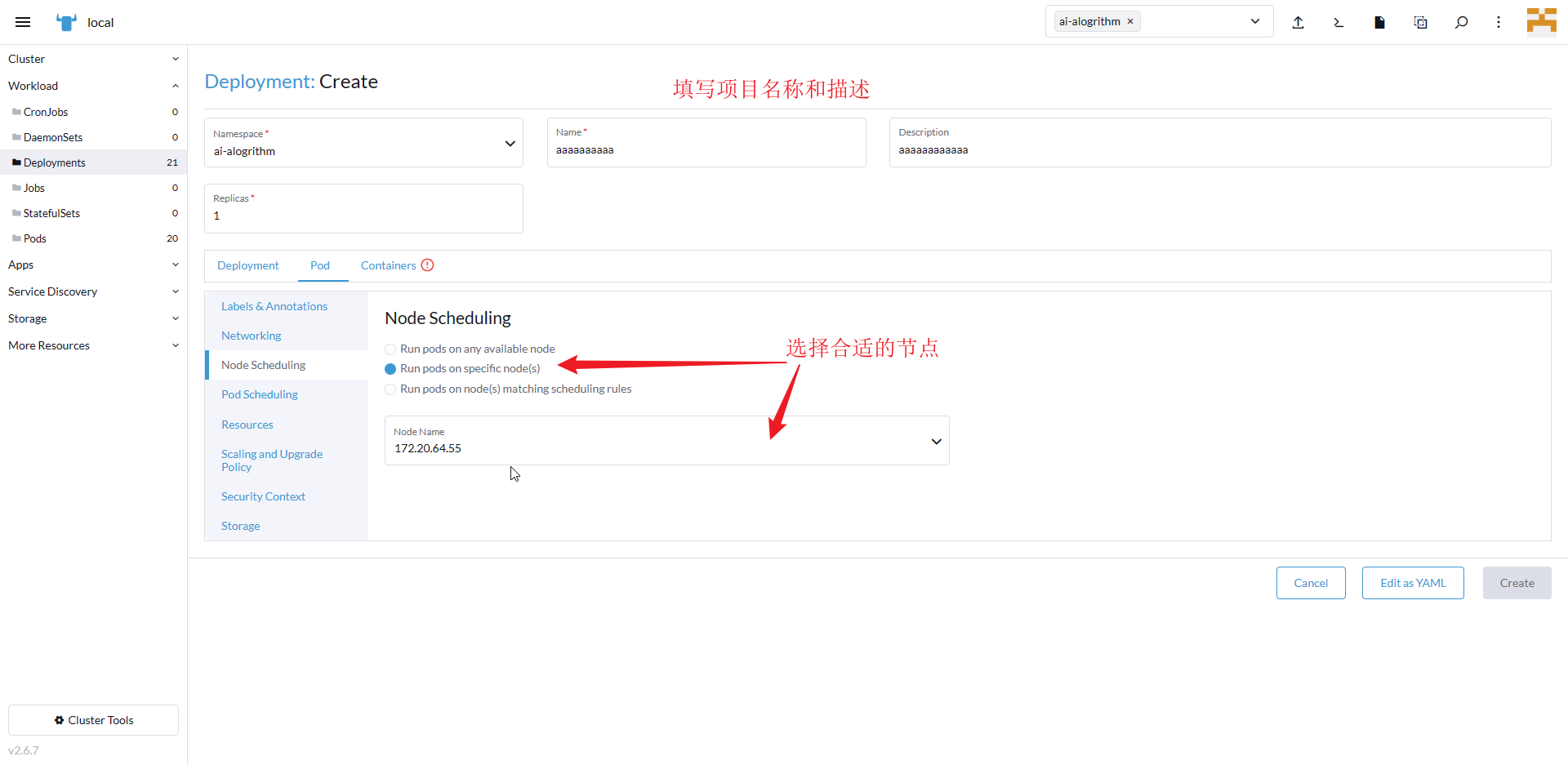Open the Node Name dropdown
The image size is (1568, 765).
[666, 441]
